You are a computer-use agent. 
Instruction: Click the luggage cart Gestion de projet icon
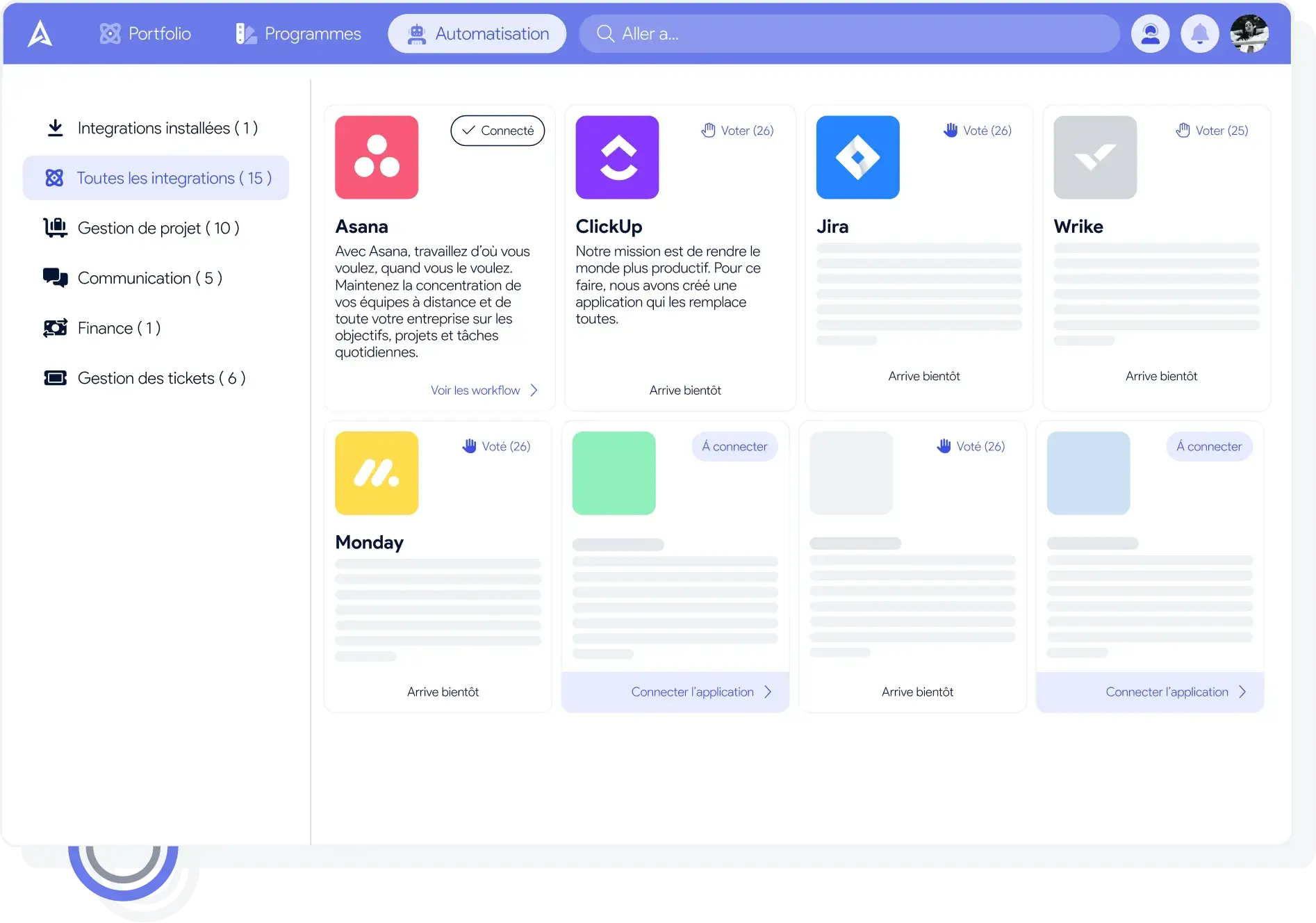point(55,228)
